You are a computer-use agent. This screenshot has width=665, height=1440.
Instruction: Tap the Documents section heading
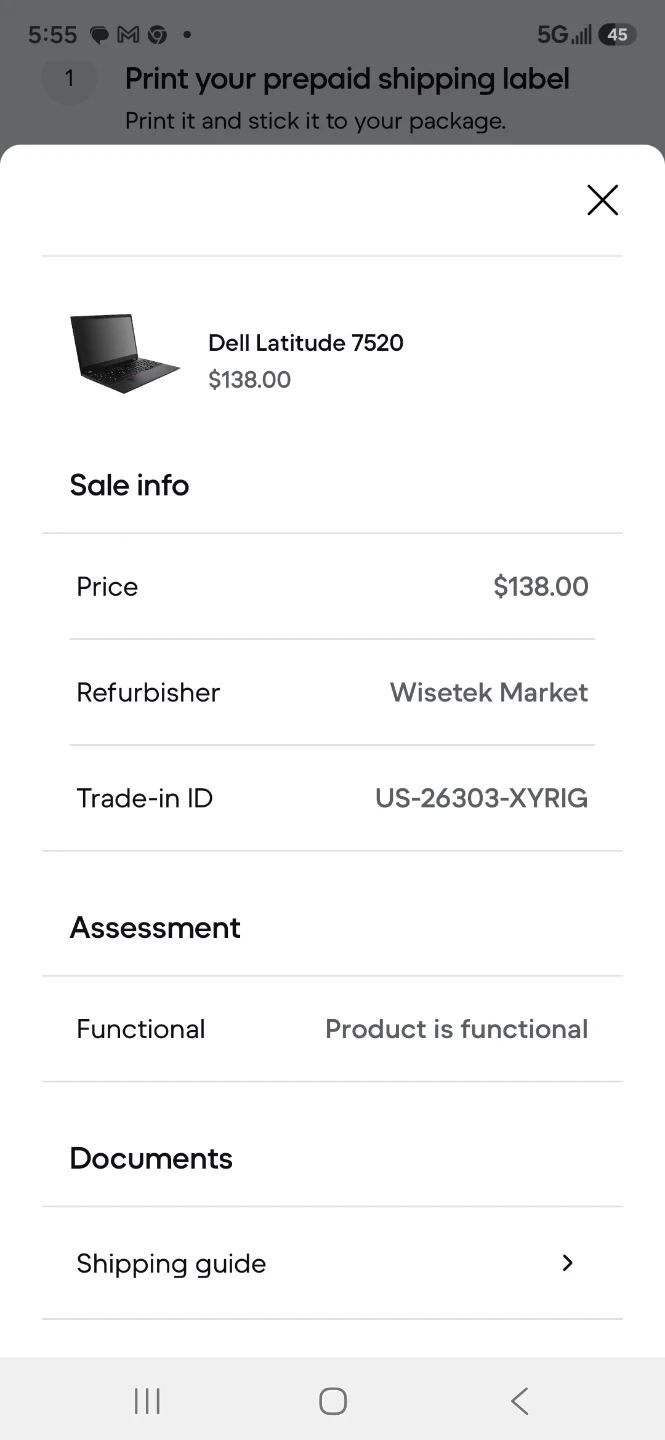point(151,1158)
